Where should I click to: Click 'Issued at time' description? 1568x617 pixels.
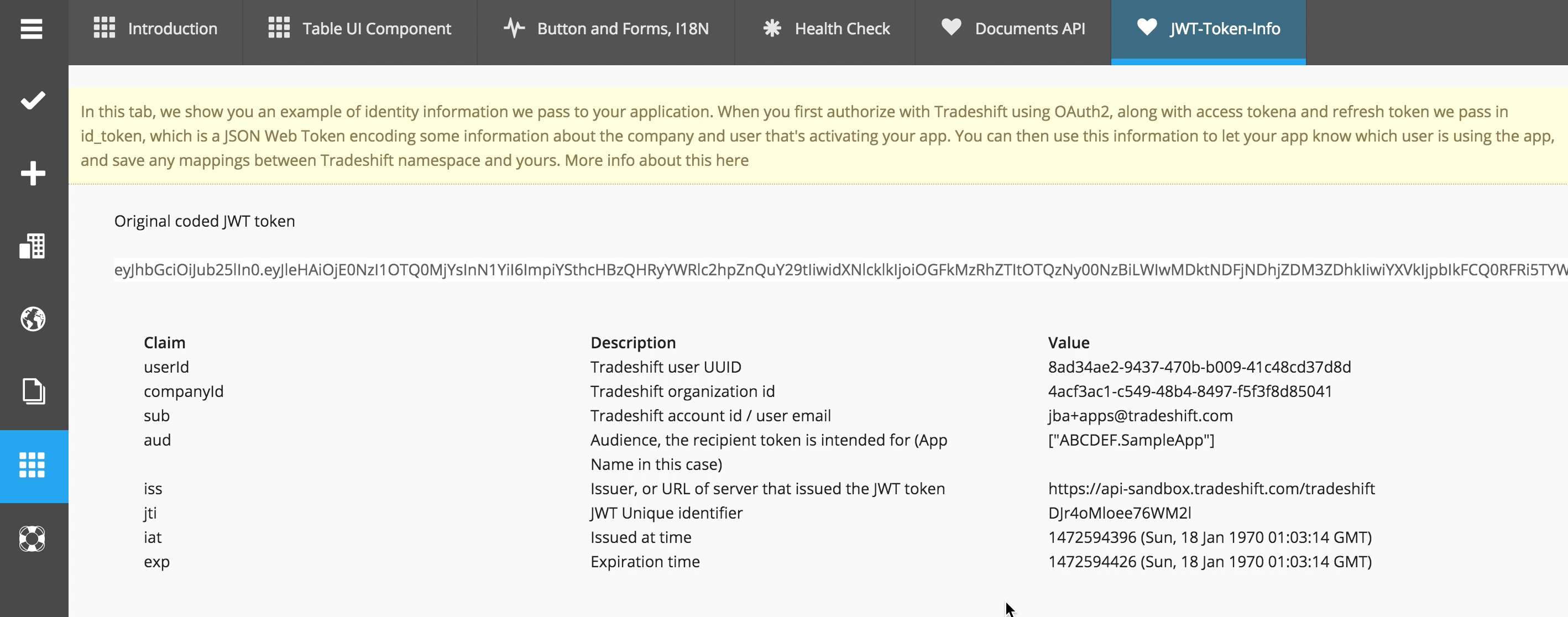[641, 537]
